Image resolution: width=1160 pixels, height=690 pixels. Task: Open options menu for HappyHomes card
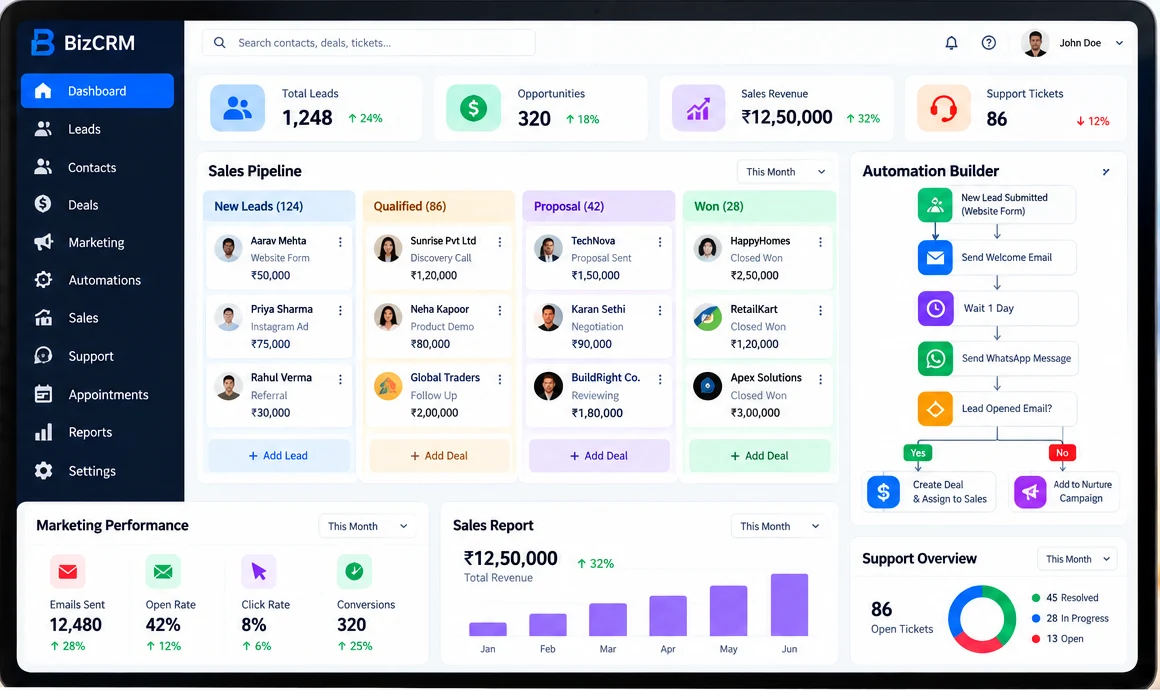click(820, 242)
